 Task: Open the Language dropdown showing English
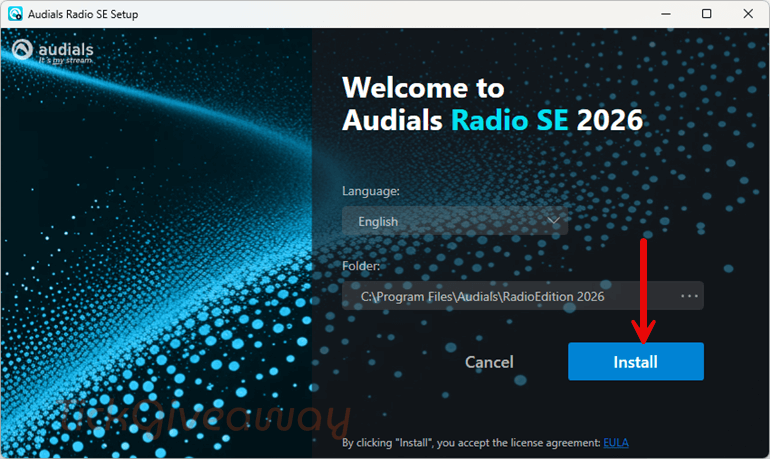coord(455,221)
